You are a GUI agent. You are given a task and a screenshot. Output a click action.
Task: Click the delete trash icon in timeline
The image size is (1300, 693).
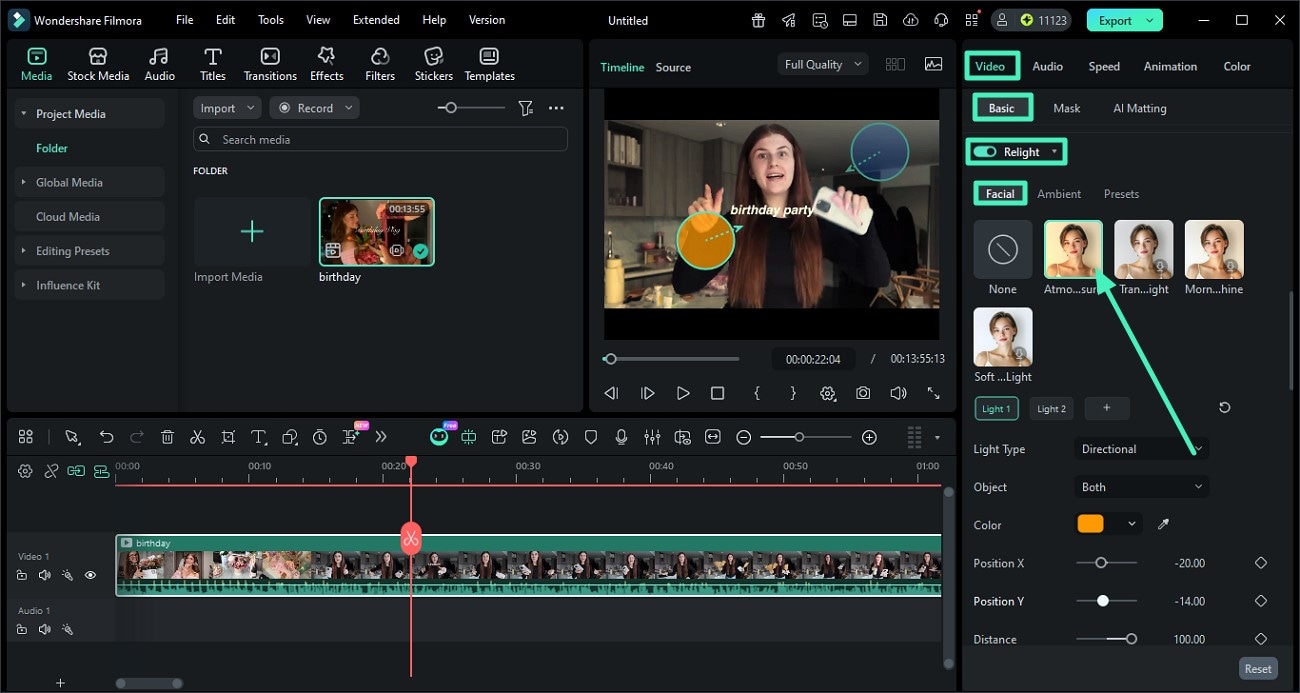tap(167, 437)
